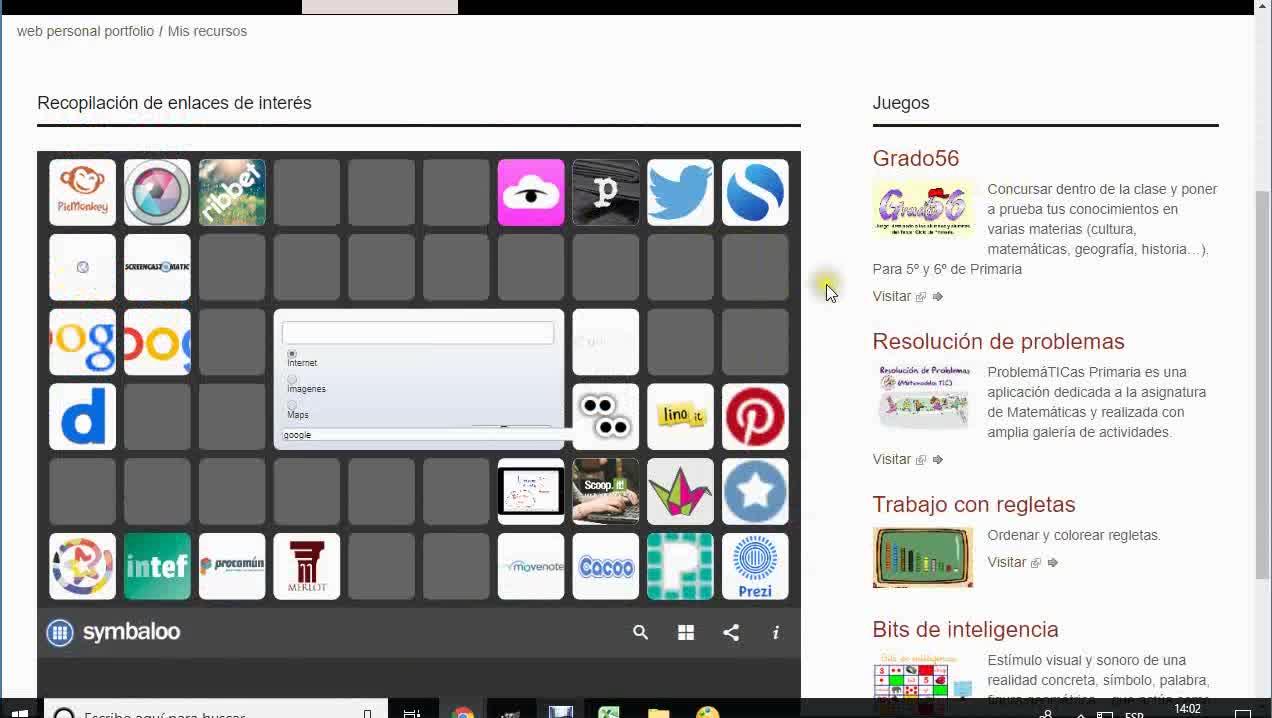Screen dimensions: 1272x718
Task: Open the blue S Simplenote tile
Action: tap(755, 192)
